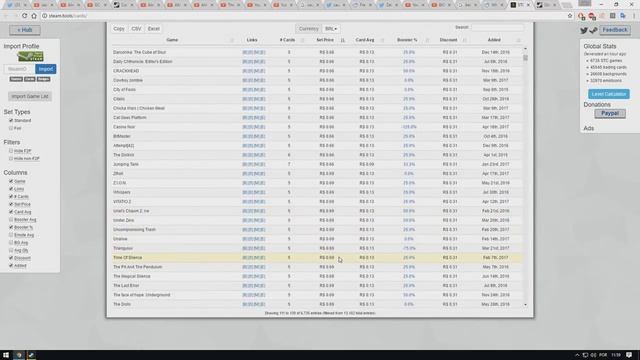Open Chrome menu three-dot icon
The height and width of the screenshot is (360, 640).
click(x=634, y=16)
